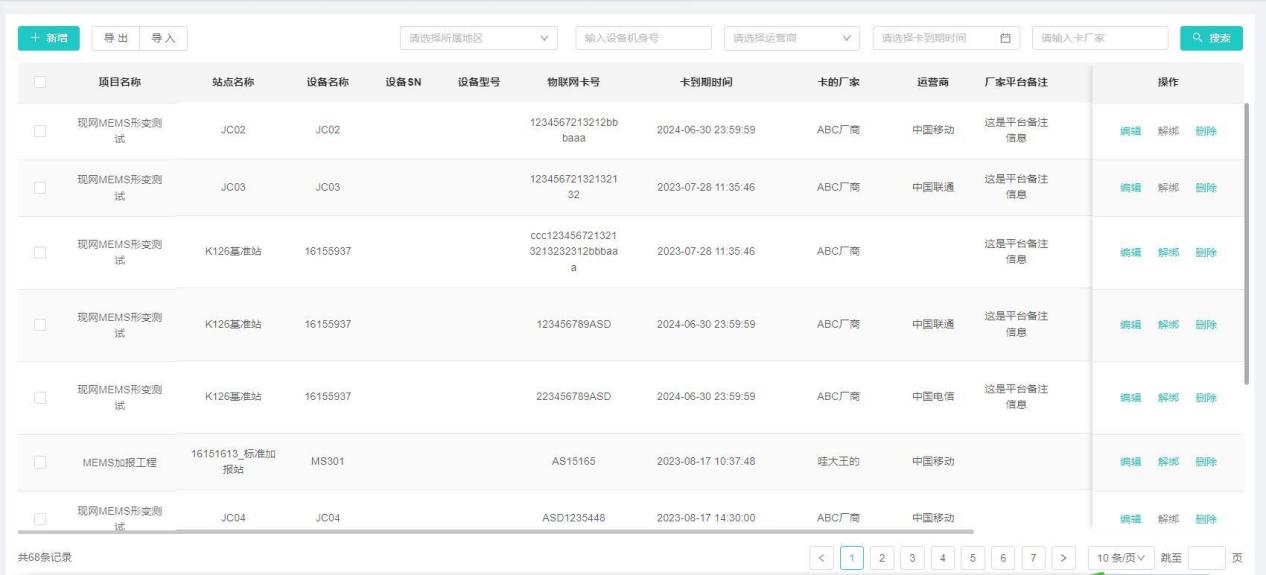Image resolution: width=1266 pixels, height=575 pixels.
Task: Expand the 10条/页 page size selector
Action: point(1121,556)
